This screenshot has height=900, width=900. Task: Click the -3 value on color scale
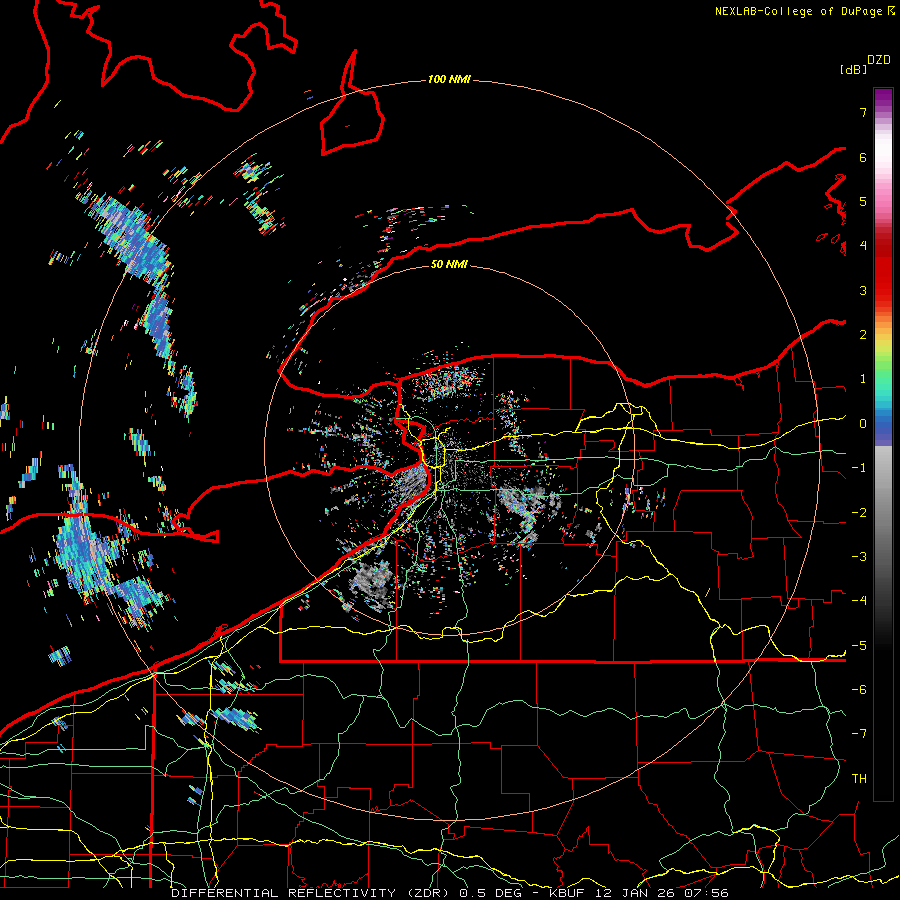pos(859,557)
